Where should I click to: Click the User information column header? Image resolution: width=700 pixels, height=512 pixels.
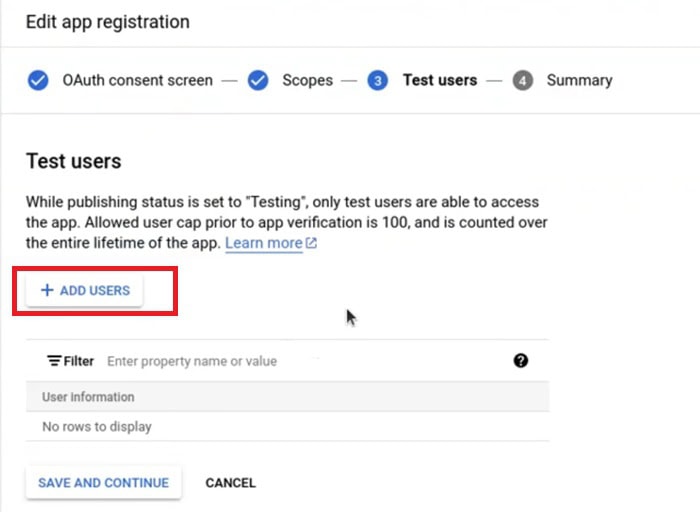tap(88, 397)
